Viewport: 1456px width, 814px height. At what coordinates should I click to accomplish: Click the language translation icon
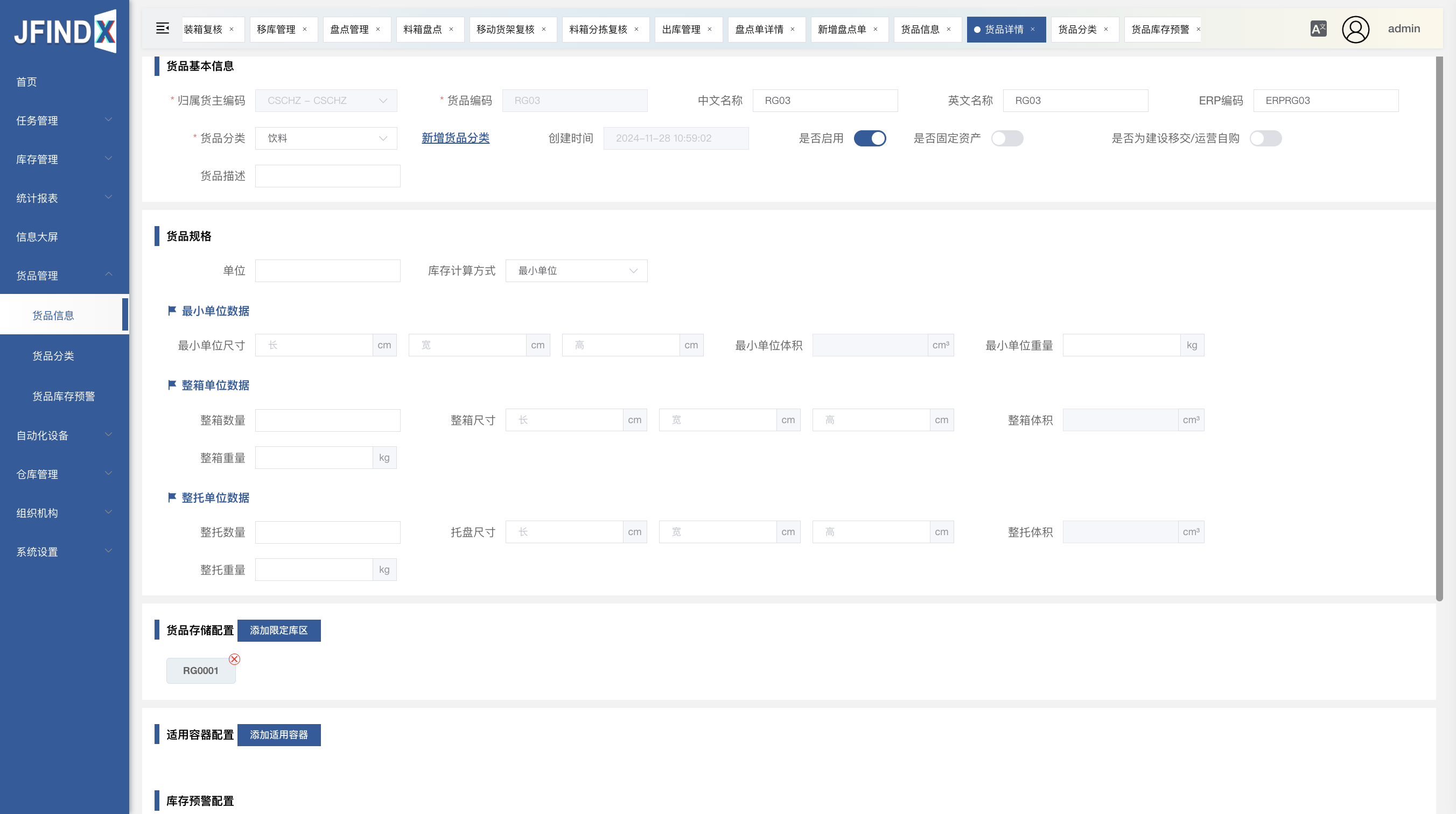tap(1318, 29)
